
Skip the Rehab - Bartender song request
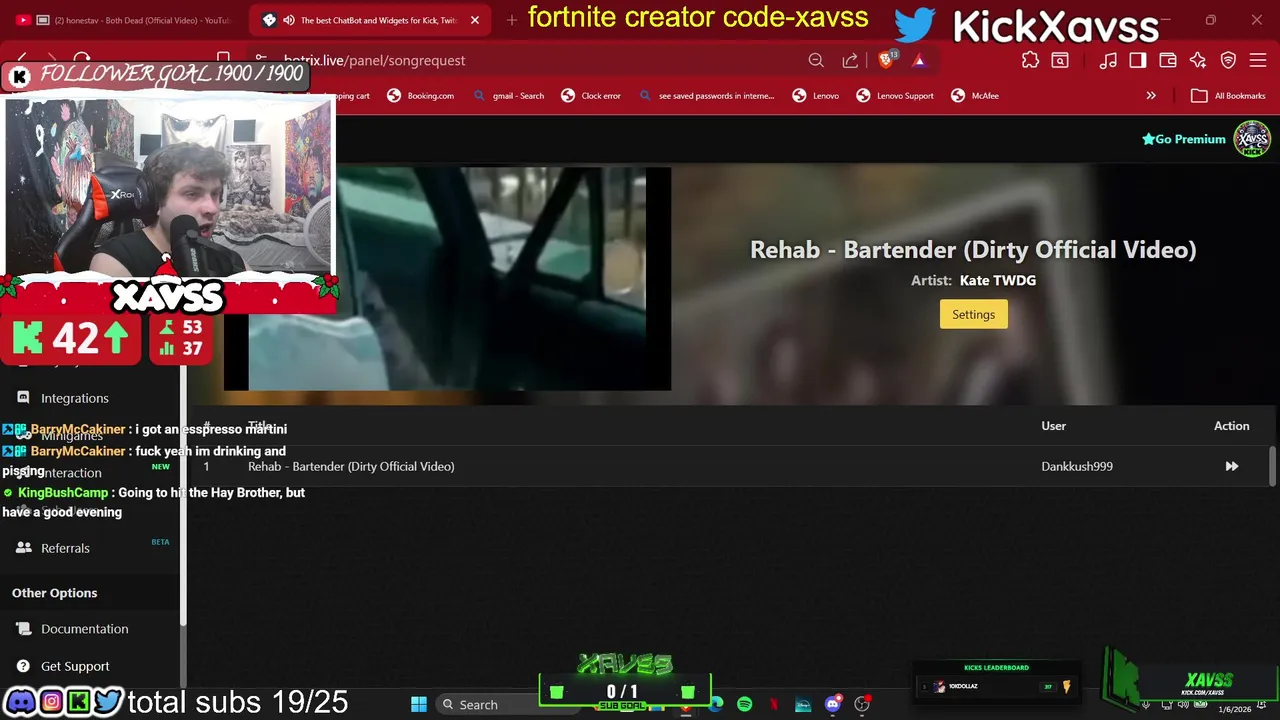pyautogui.click(x=1232, y=466)
